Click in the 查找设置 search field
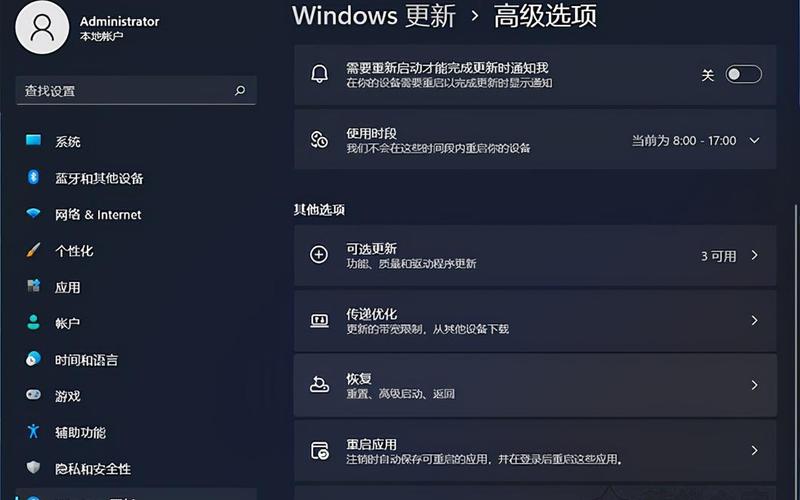This screenshot has height=500, width=800. click(x=136, y=91)
